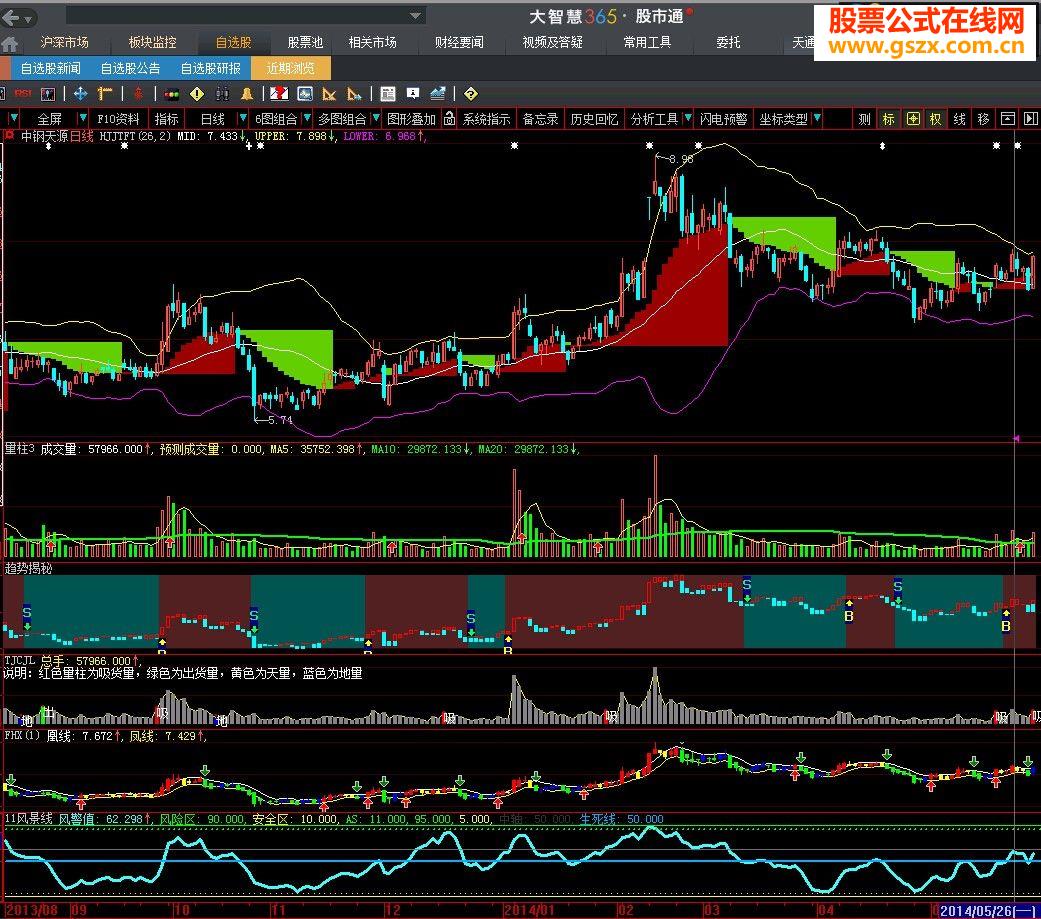Viewport: 1041px width, 919px height.
Task: Open the 板块监控 menu
Action: [153, 42]
